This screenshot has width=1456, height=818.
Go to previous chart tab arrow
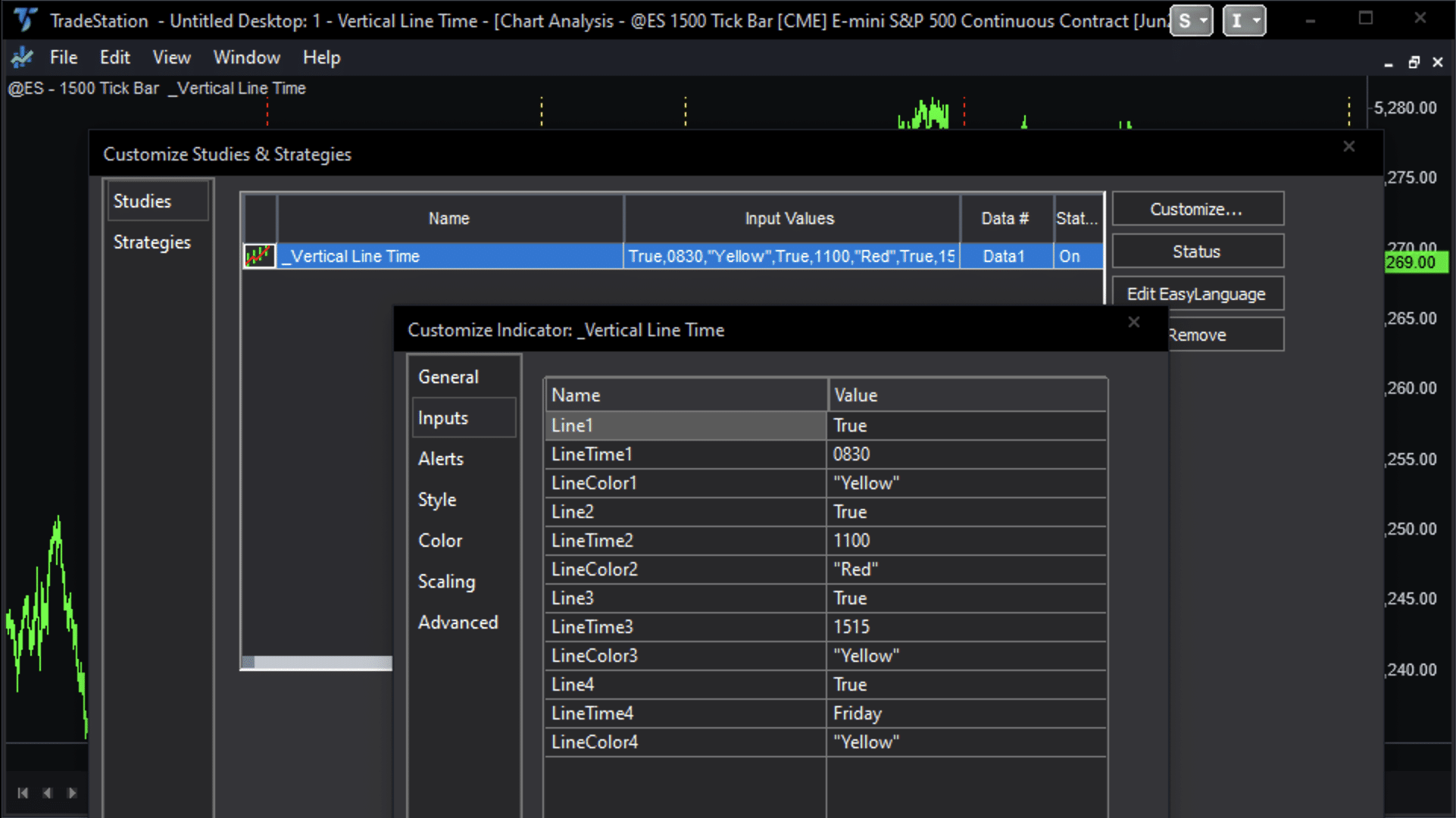(48, 793)
